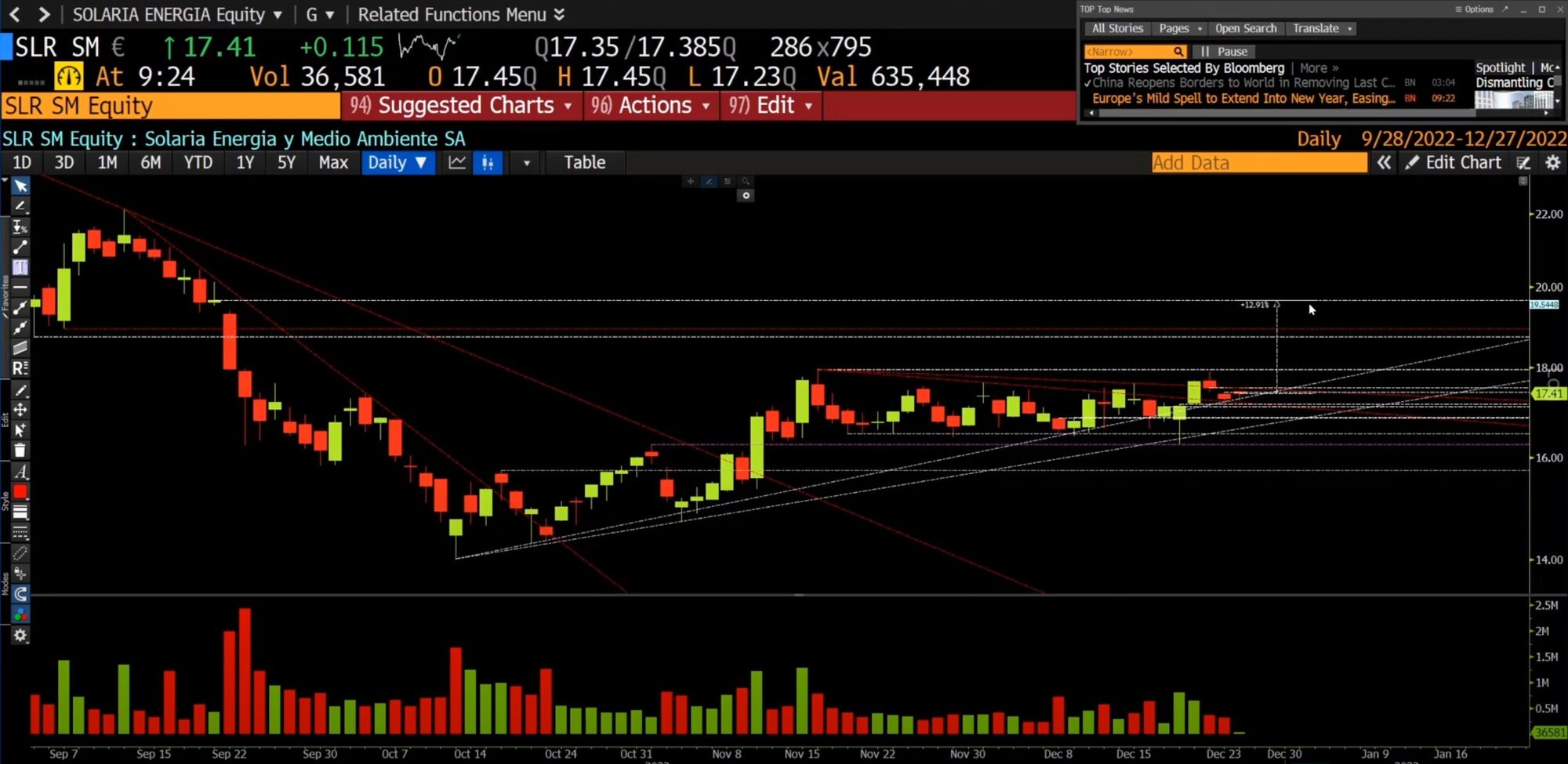This screenshot has height=764, width=1568.
Task: Show the data Table view
Action: [x=585, y=162]
